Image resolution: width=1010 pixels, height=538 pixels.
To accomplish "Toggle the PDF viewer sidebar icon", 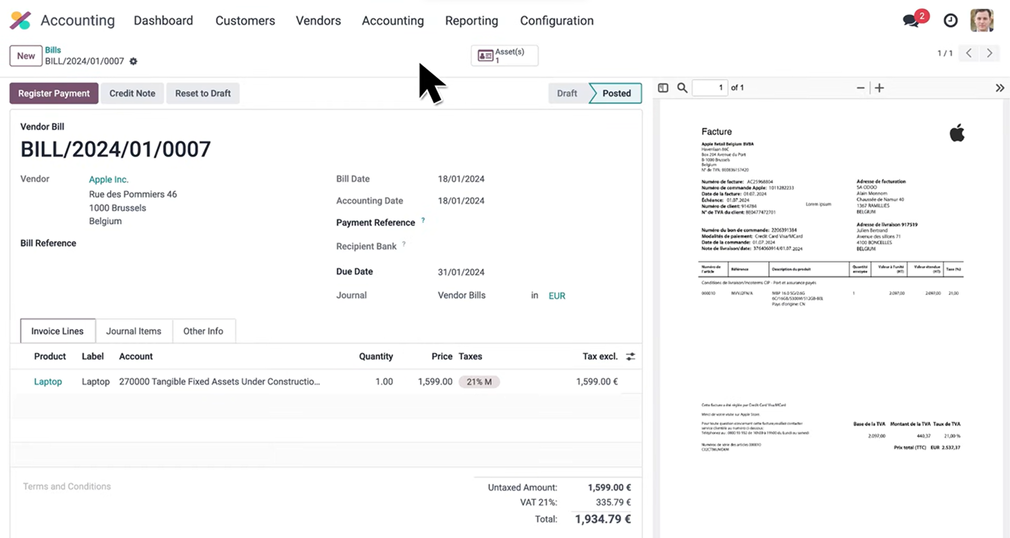I will coord(663,88).
